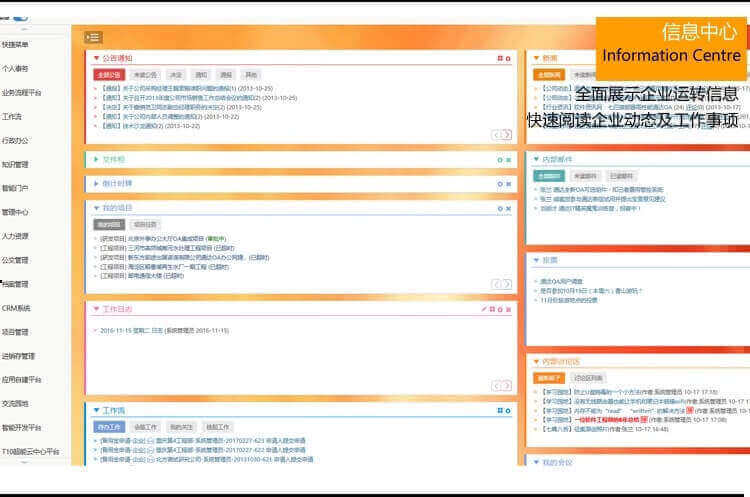The width and height of the screenshot is (750, 497).
Task: Open CRM系统 from the sidebar menu
Action: coord(16,308)
